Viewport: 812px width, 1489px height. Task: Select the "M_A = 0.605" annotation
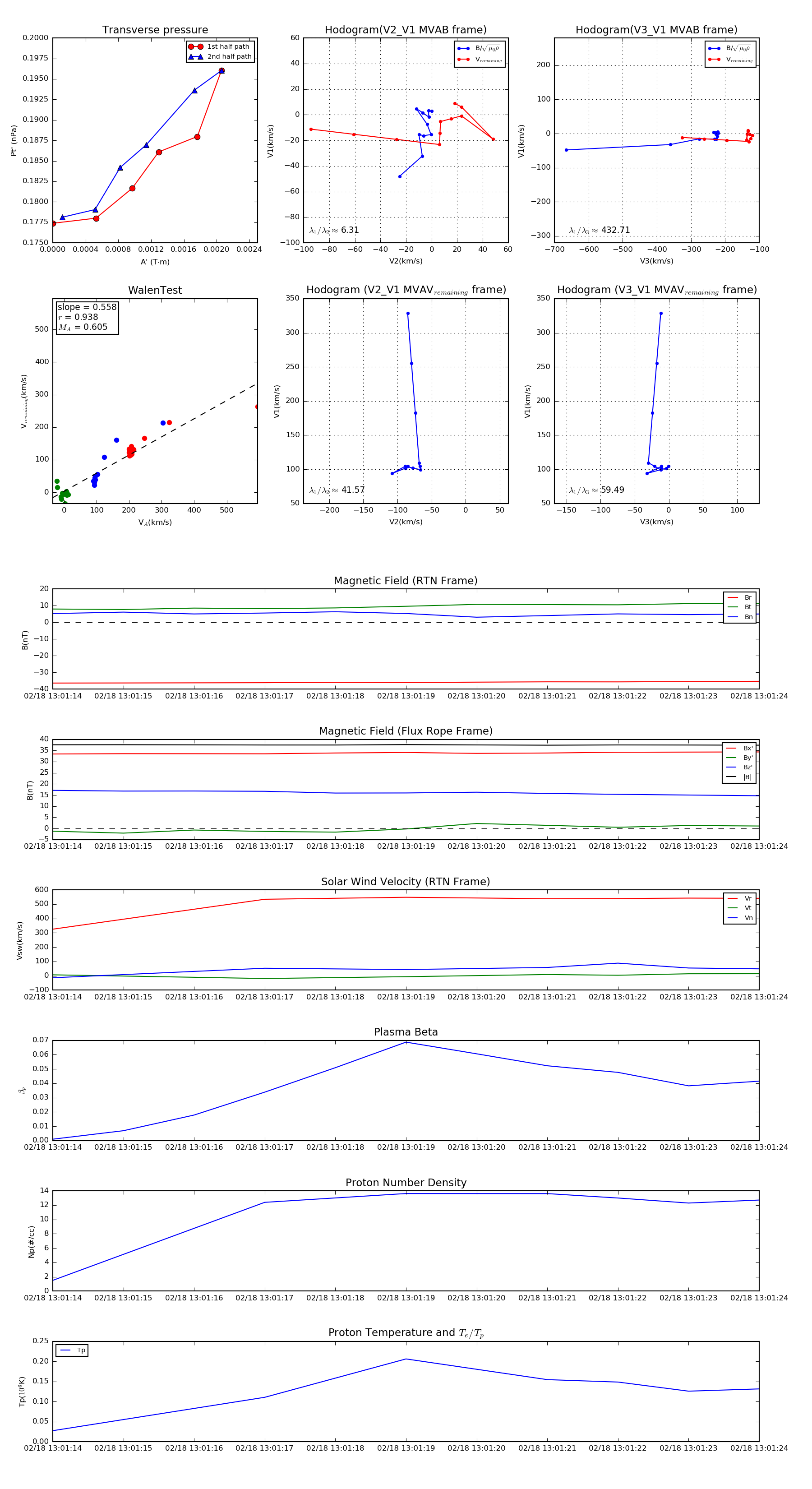coord(83,327)
